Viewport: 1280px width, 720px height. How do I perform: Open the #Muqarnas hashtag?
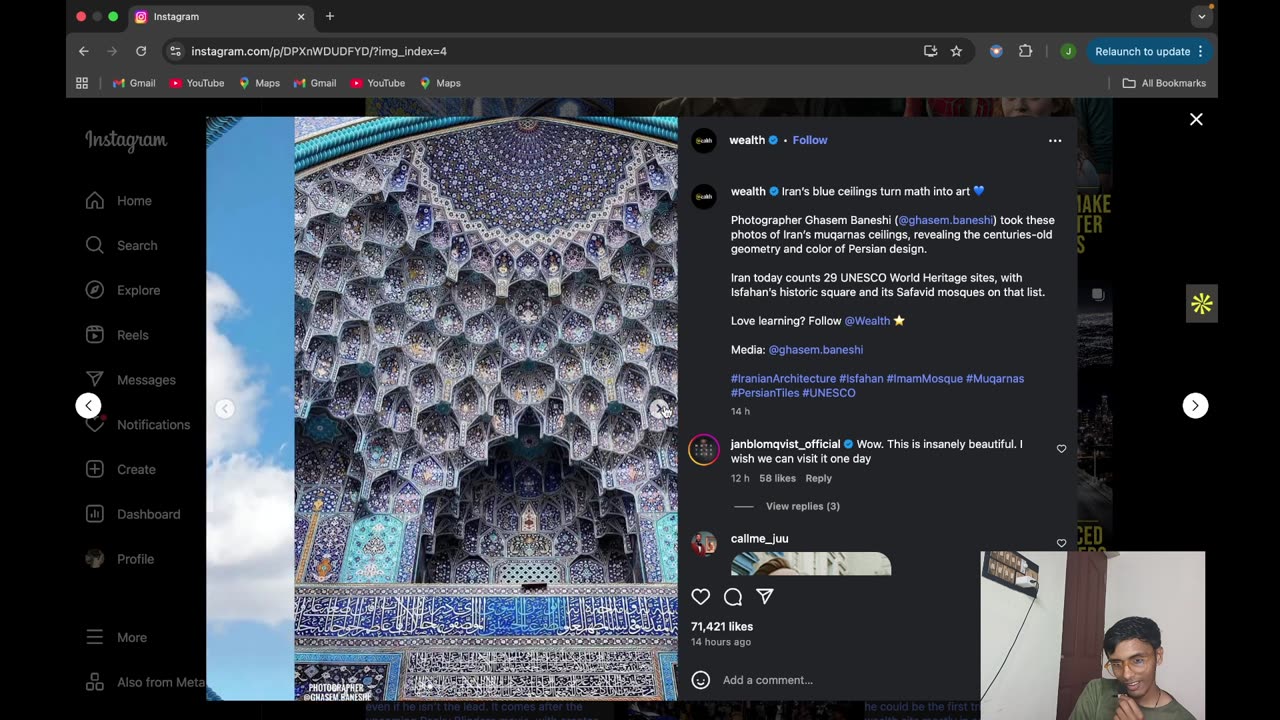click(x=995, y=379)
